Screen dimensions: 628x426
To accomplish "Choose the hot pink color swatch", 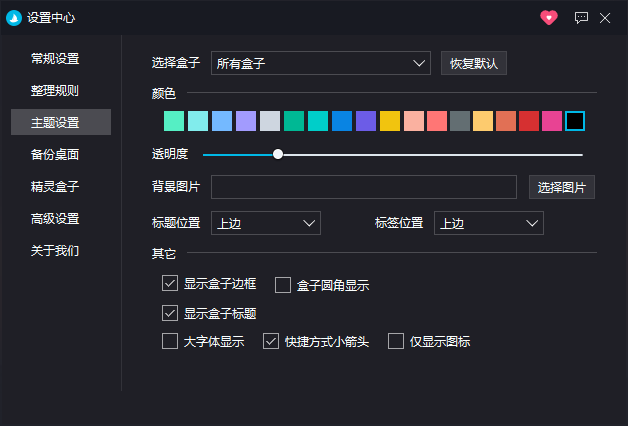I will coord(552,121).
